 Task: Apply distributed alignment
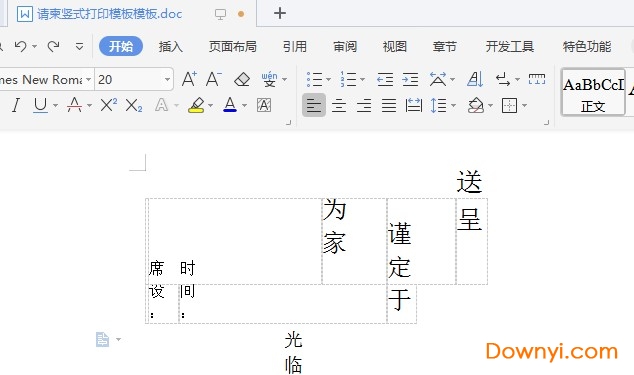(414, 105)
